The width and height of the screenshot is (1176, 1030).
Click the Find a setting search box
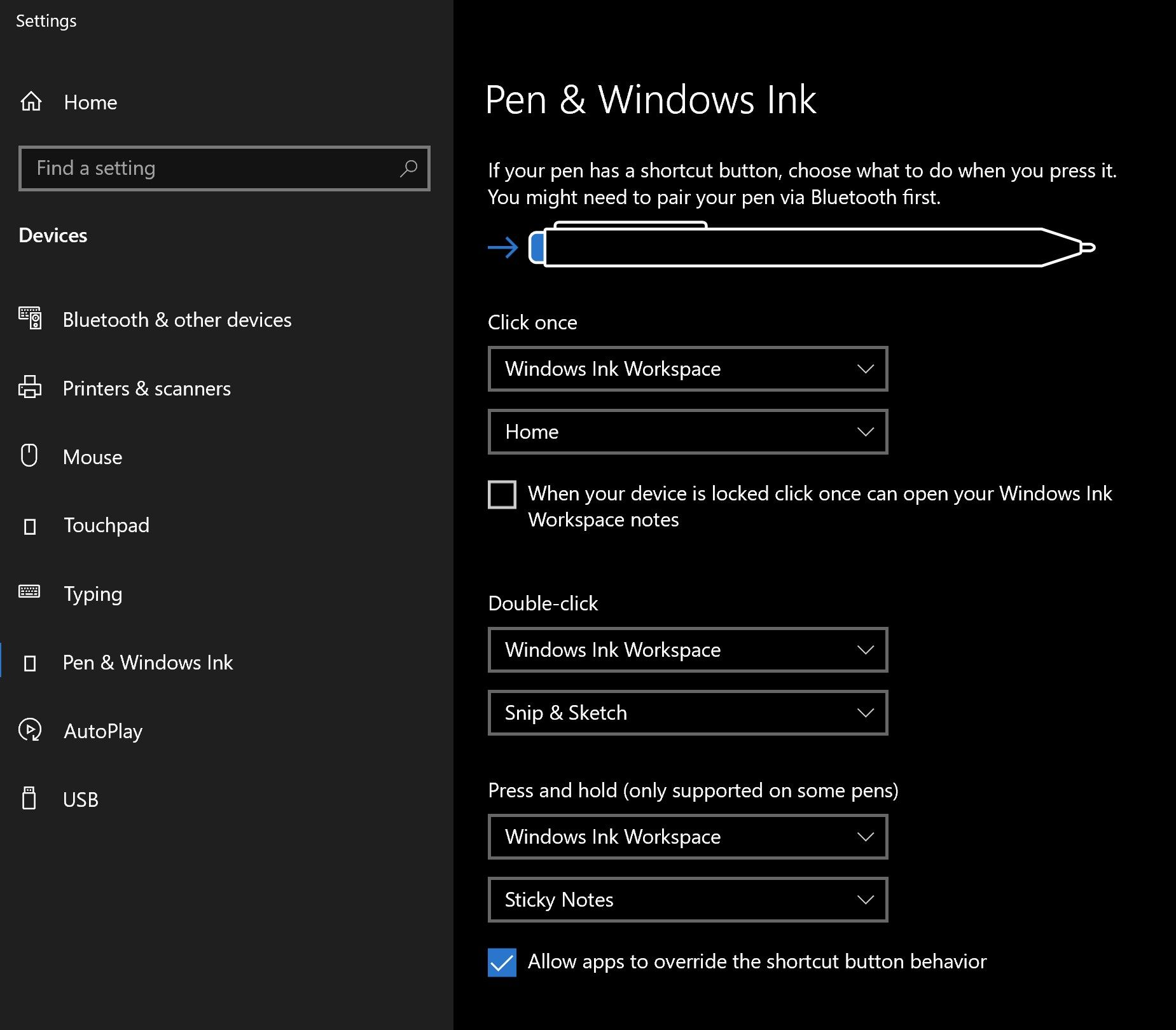coord(225,168)
